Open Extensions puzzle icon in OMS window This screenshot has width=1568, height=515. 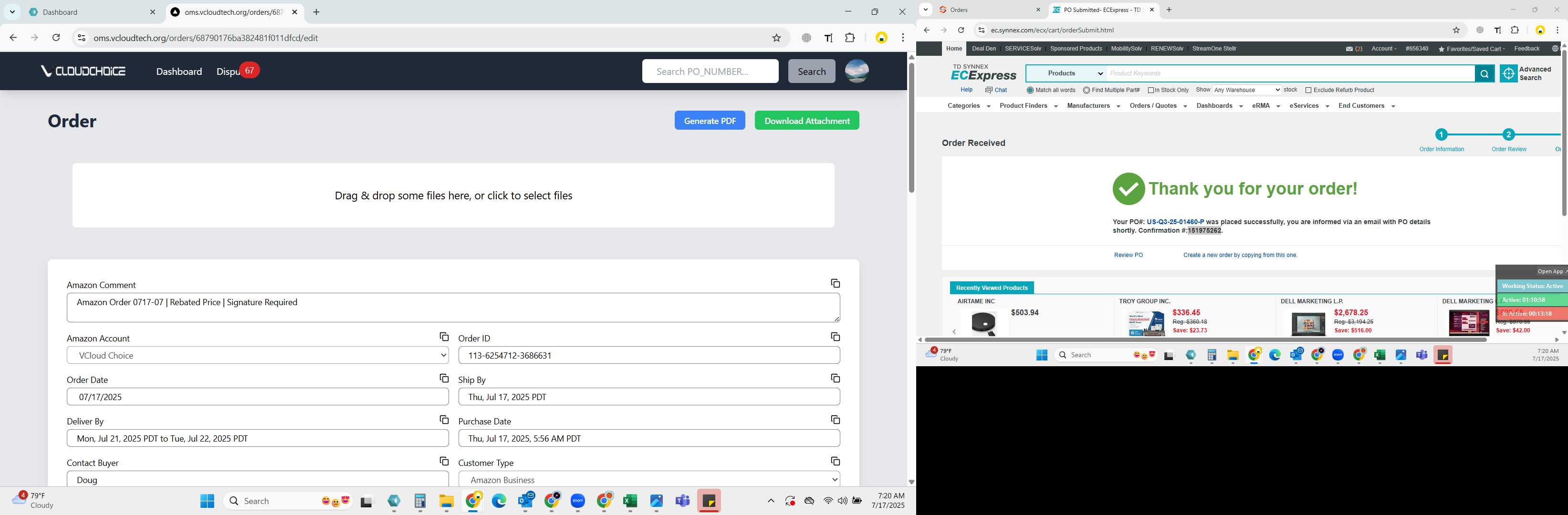(850, 38)
